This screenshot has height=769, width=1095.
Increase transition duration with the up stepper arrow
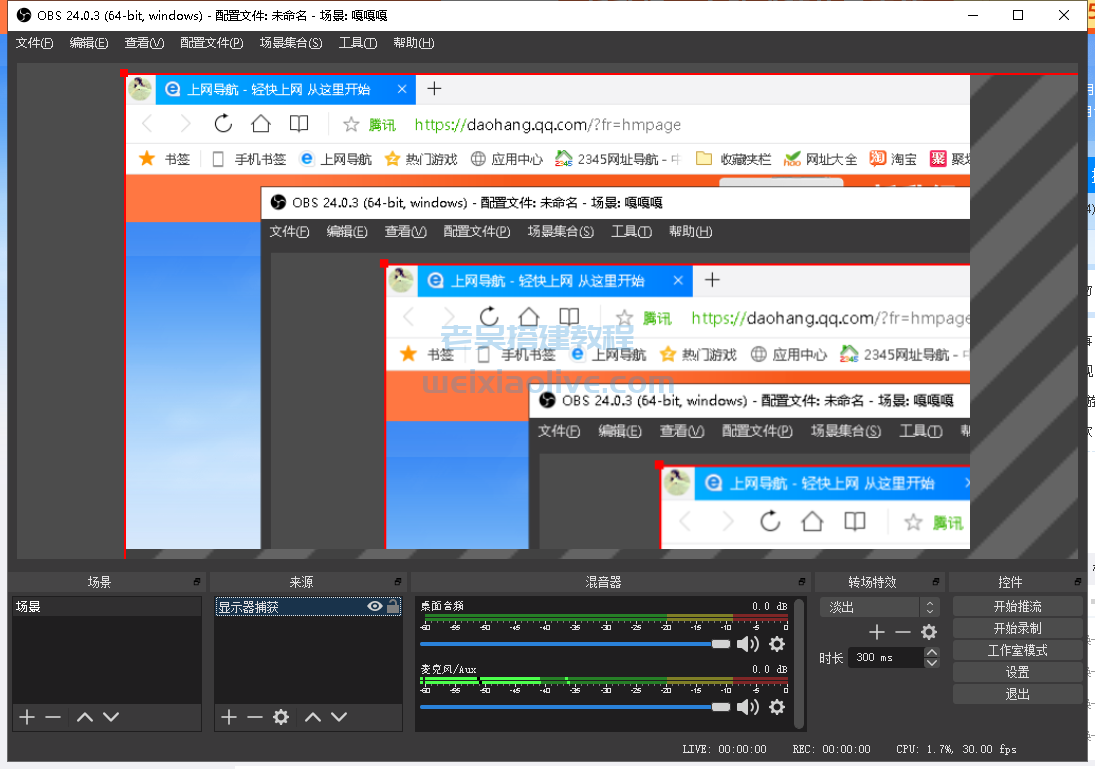click(931, 651)
